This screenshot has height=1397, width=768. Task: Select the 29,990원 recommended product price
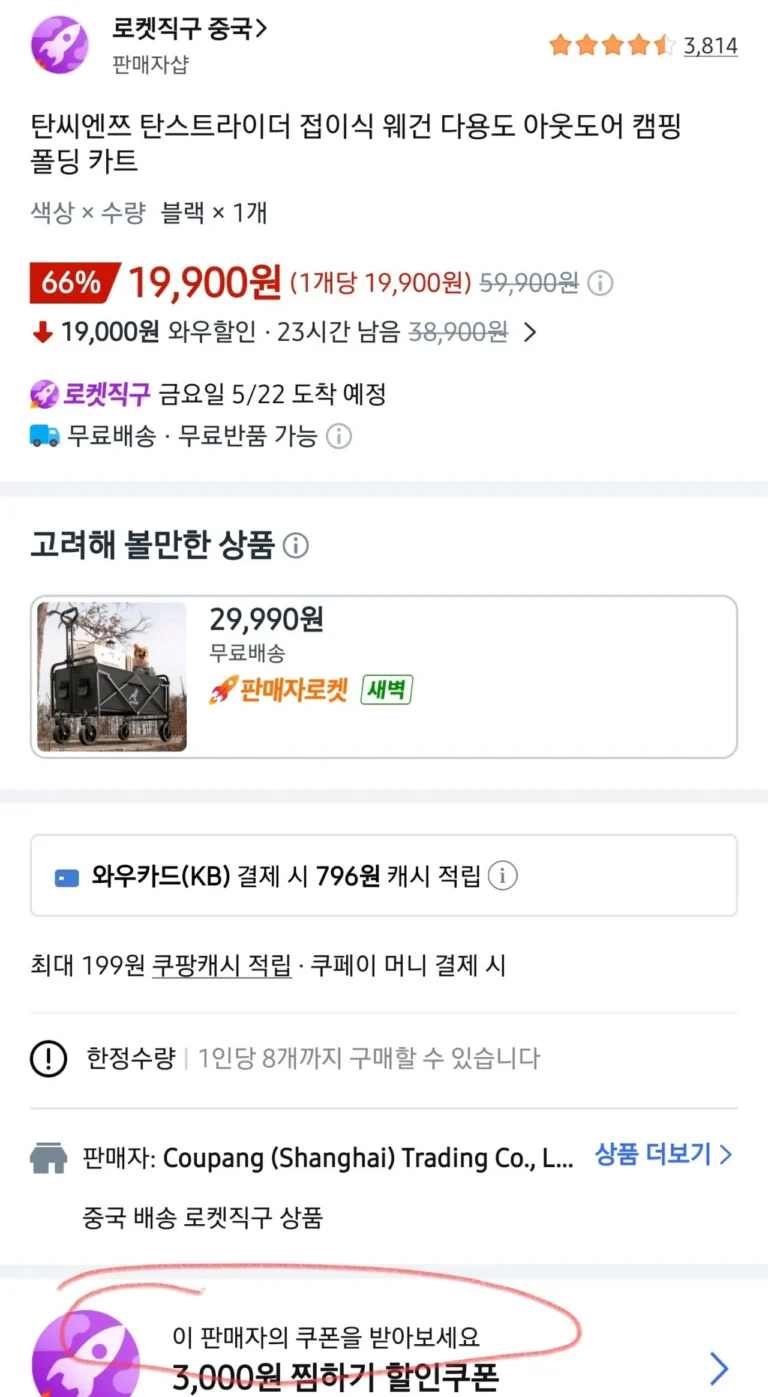266,620
